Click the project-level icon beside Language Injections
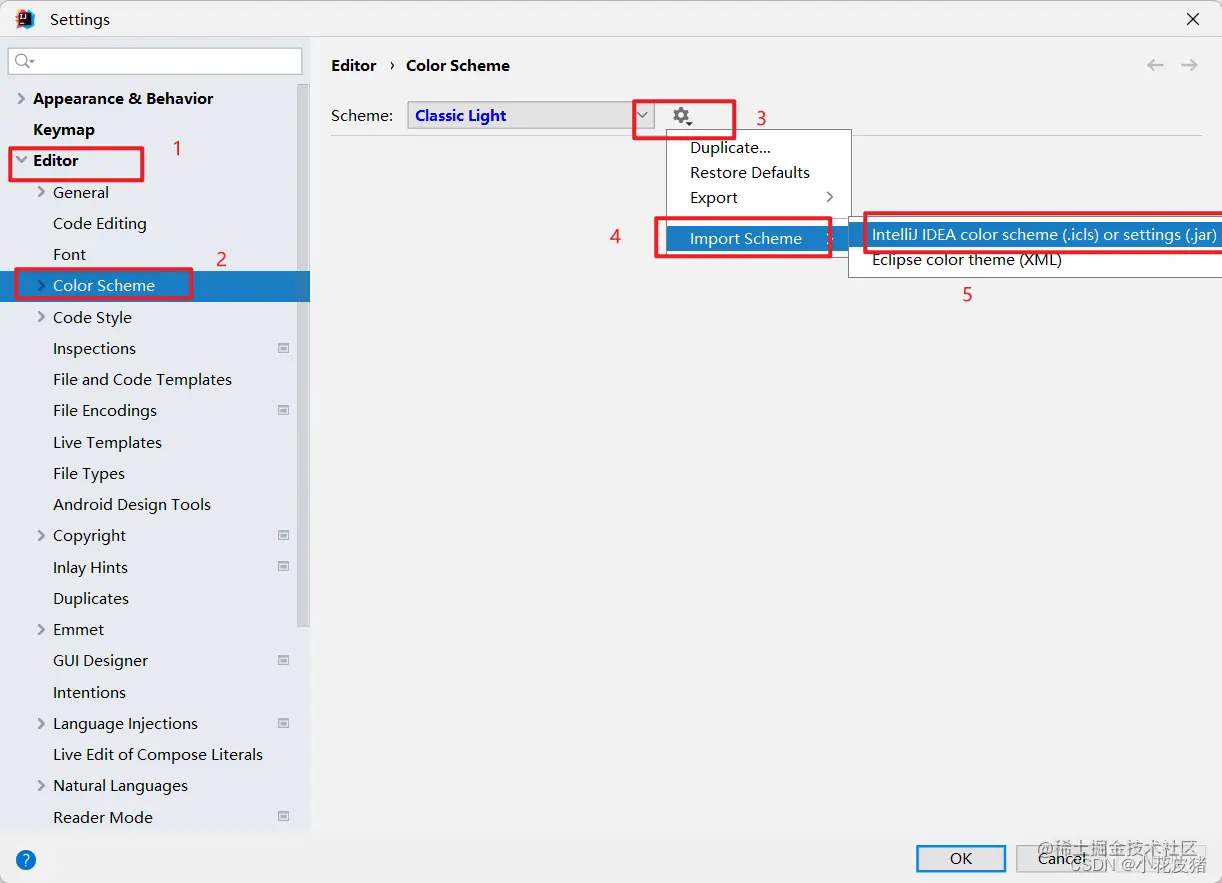 [x=284, y=723]
